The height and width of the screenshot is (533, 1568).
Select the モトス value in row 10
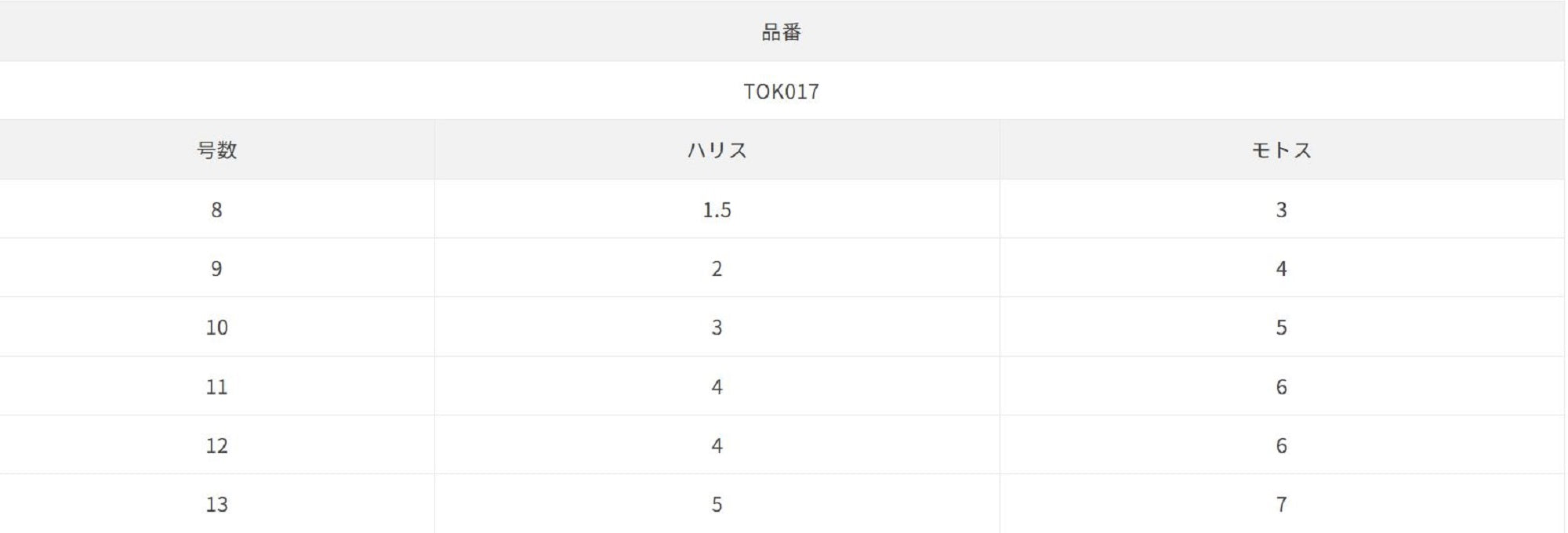coord(1281,328)
